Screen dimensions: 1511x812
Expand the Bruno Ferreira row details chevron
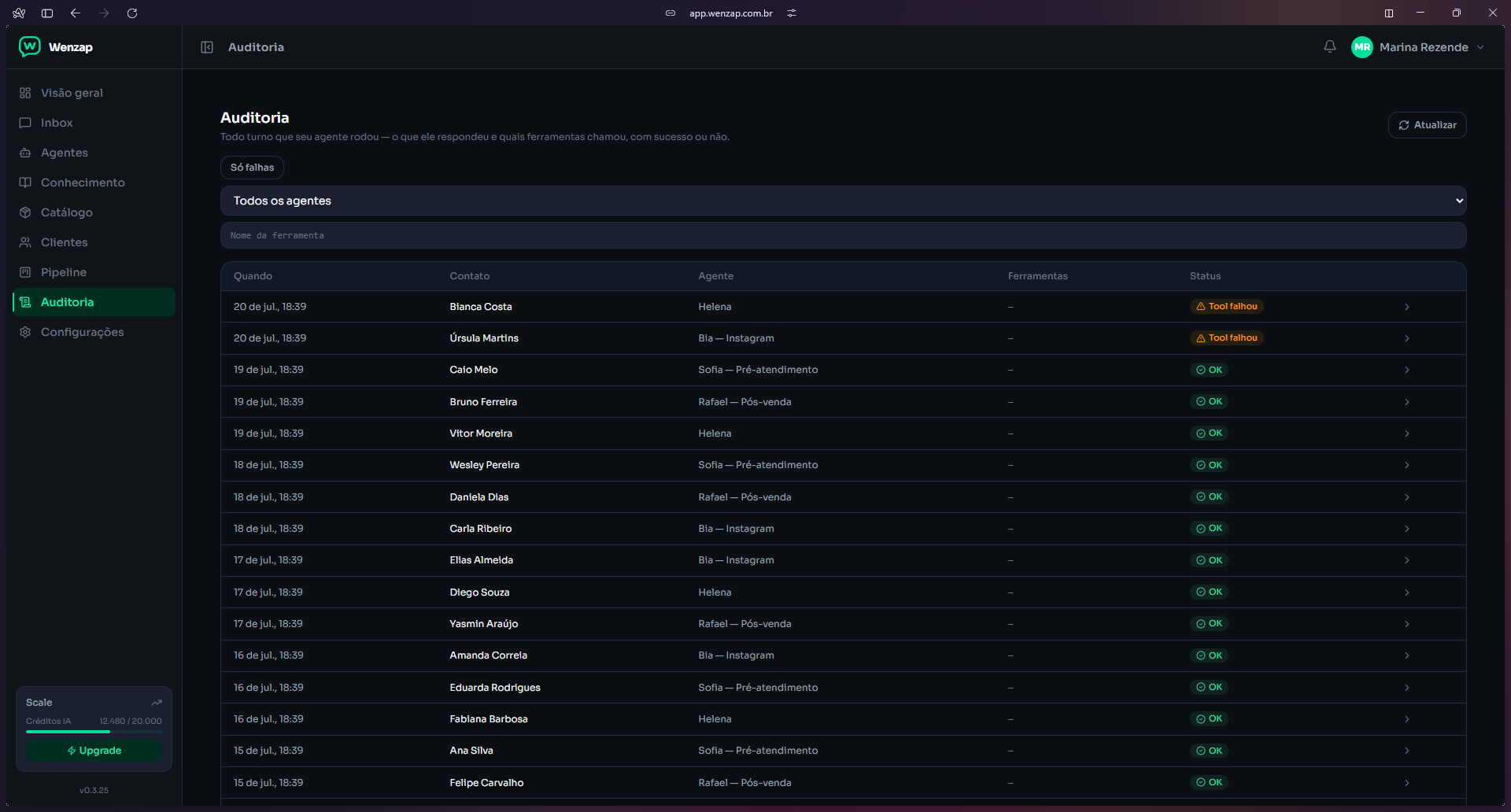click(1406, 402)
